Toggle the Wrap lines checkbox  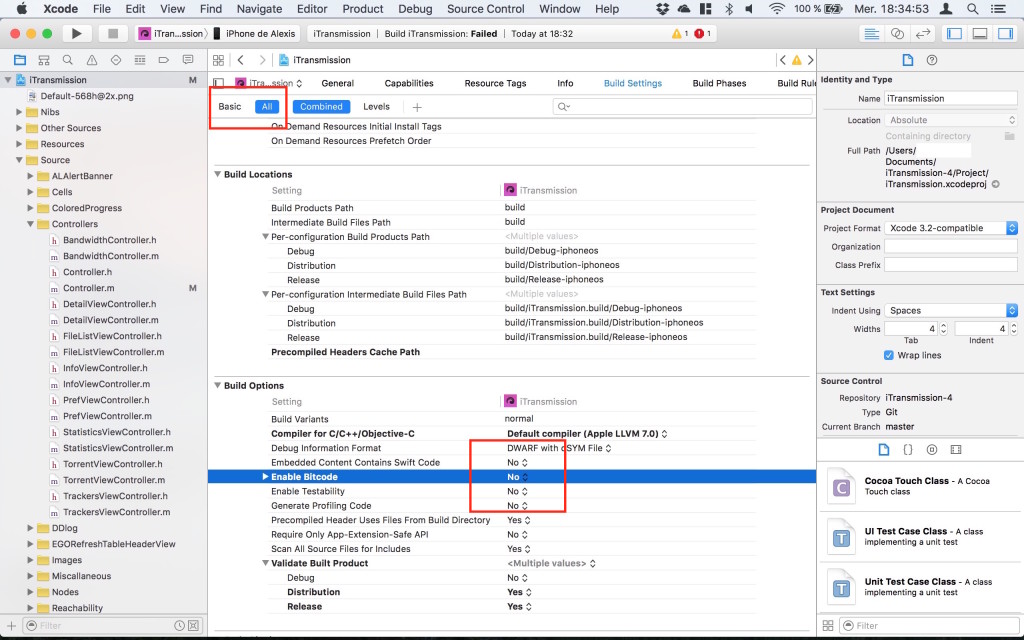(x=889, y=355)
